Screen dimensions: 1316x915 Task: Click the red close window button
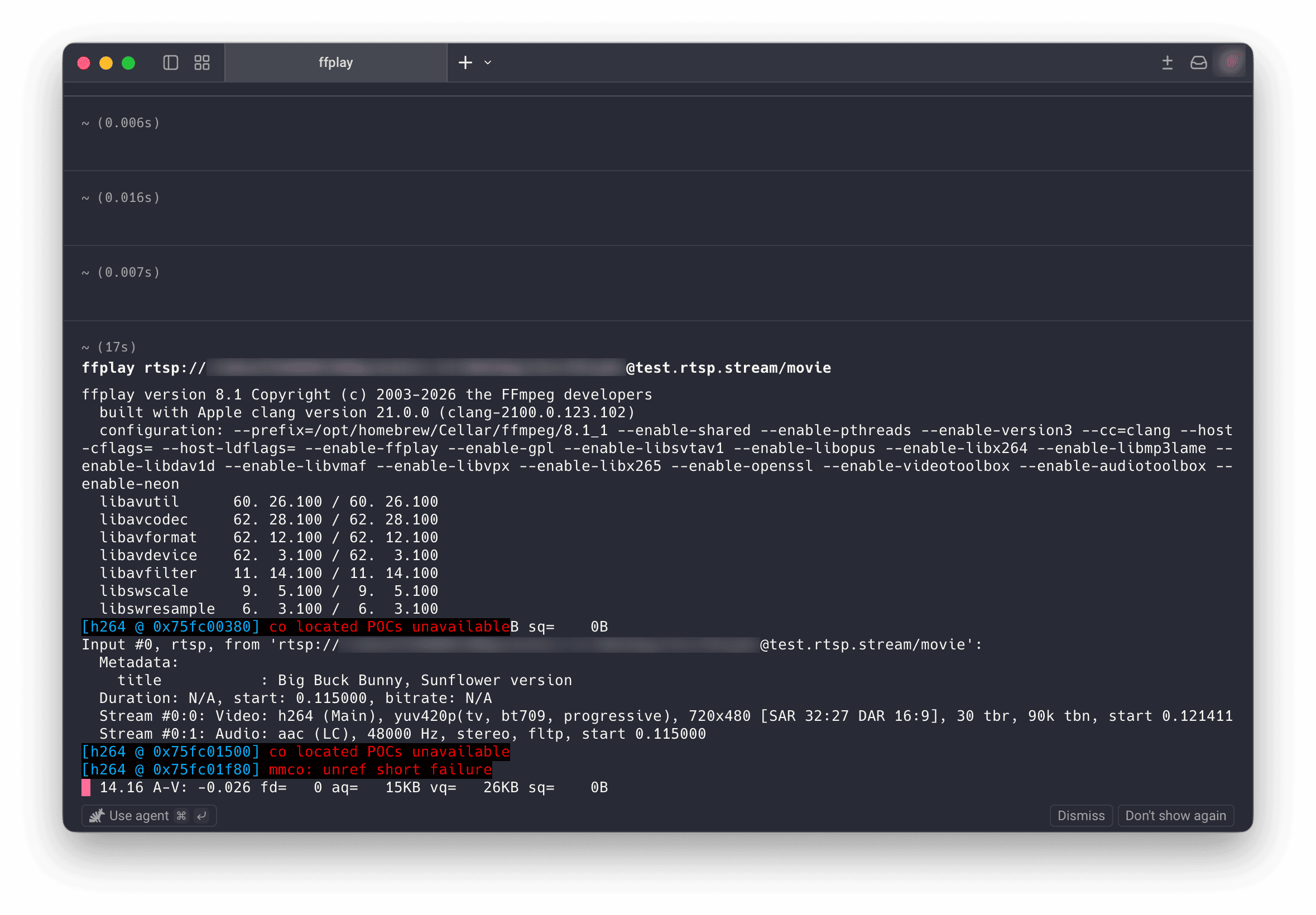click(84, 62)
